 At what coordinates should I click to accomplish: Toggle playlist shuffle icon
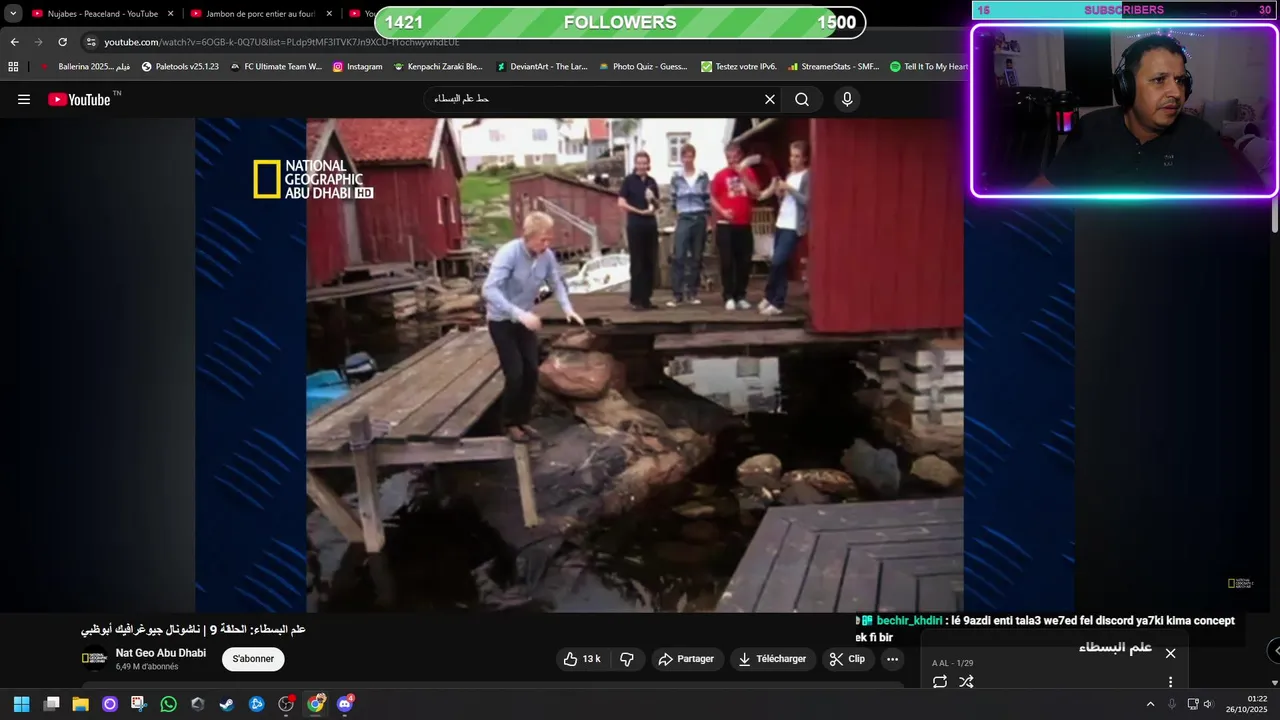click(x=966, y=682)
